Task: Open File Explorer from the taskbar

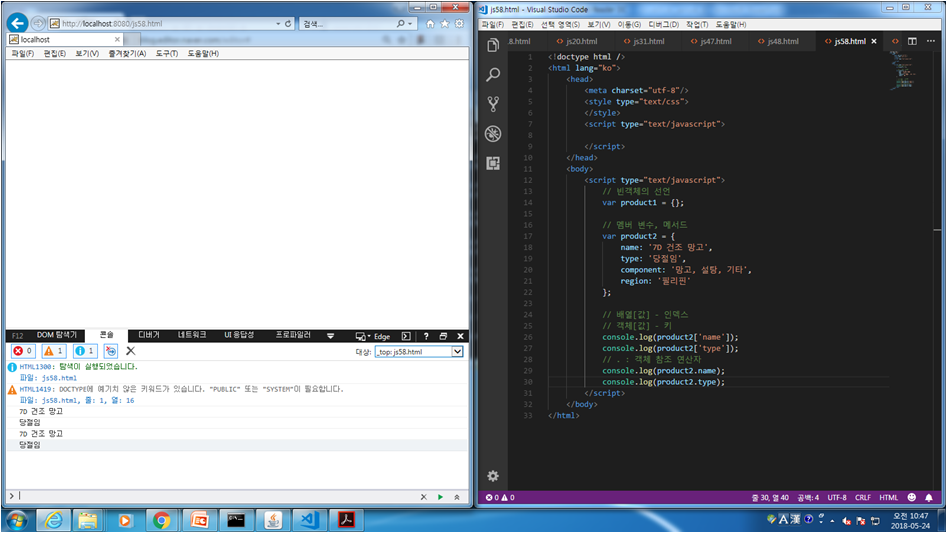Action: tap(88, 520)
